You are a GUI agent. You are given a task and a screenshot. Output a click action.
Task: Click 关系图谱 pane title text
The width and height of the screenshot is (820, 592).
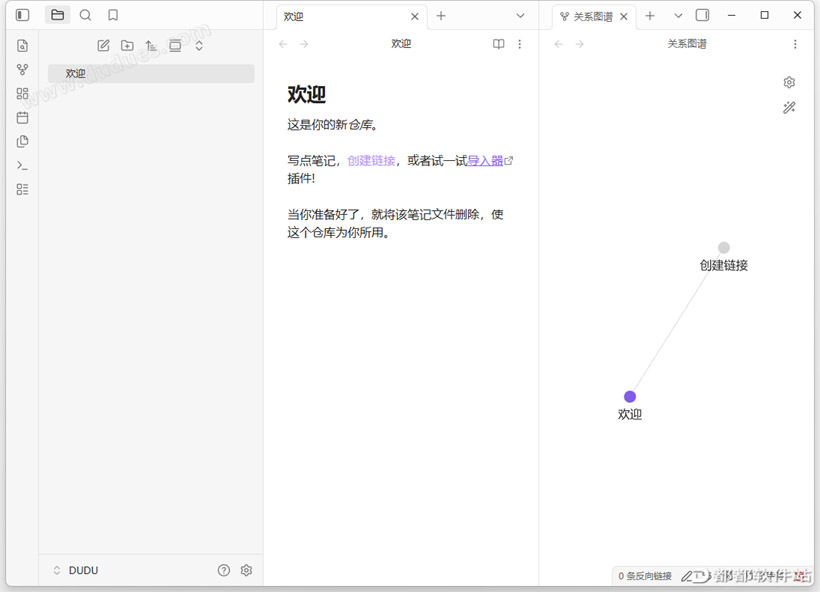point(687,44)
